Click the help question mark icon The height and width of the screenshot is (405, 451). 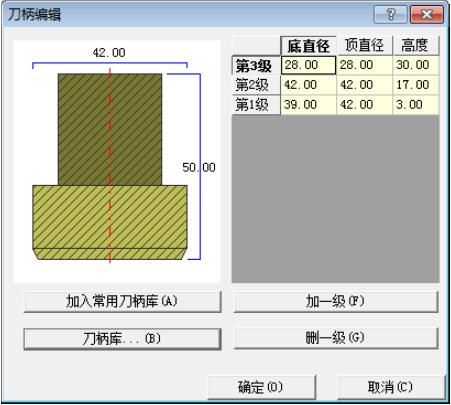click(391, 14)
